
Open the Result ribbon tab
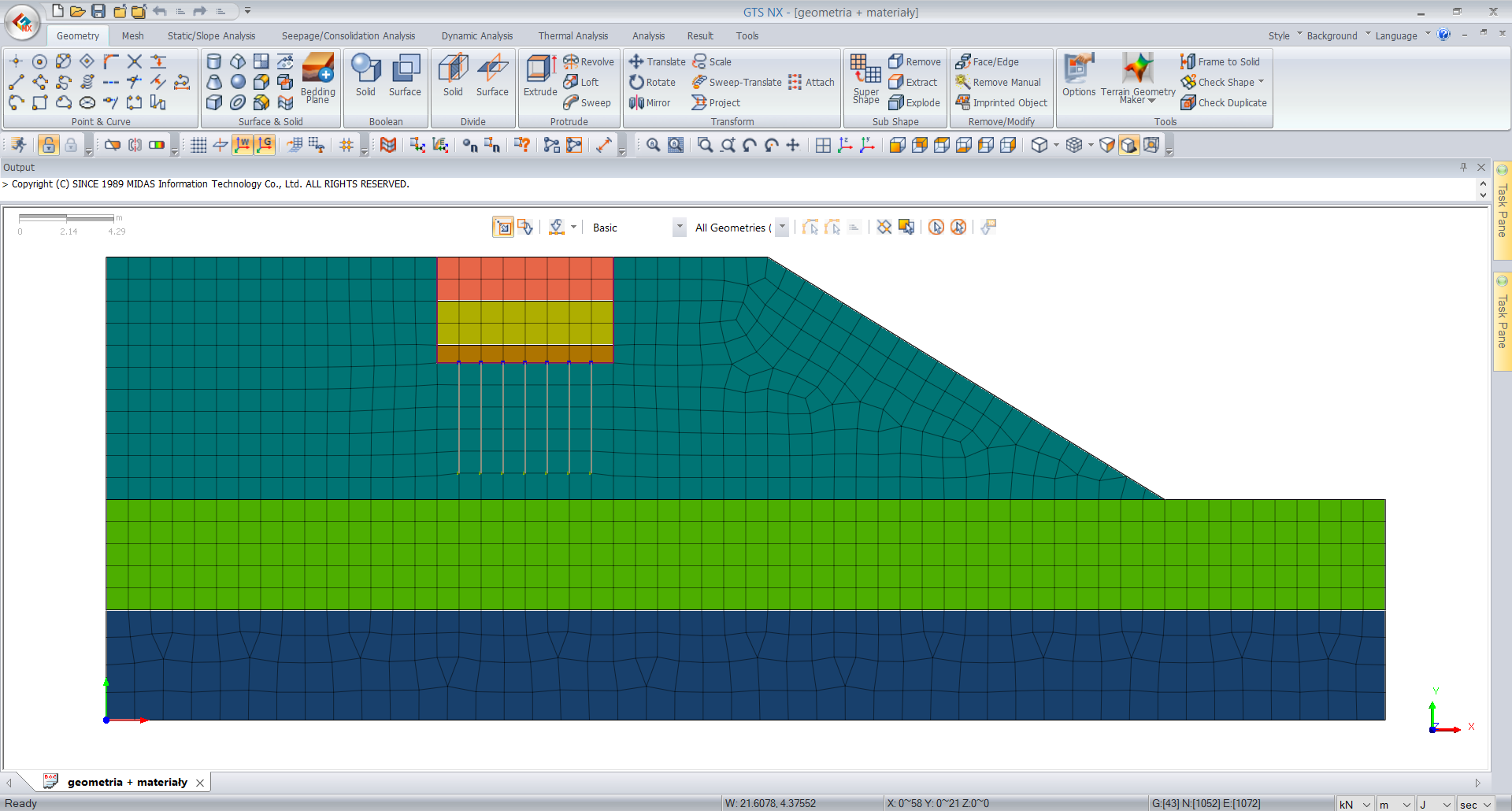coord(699,35)
